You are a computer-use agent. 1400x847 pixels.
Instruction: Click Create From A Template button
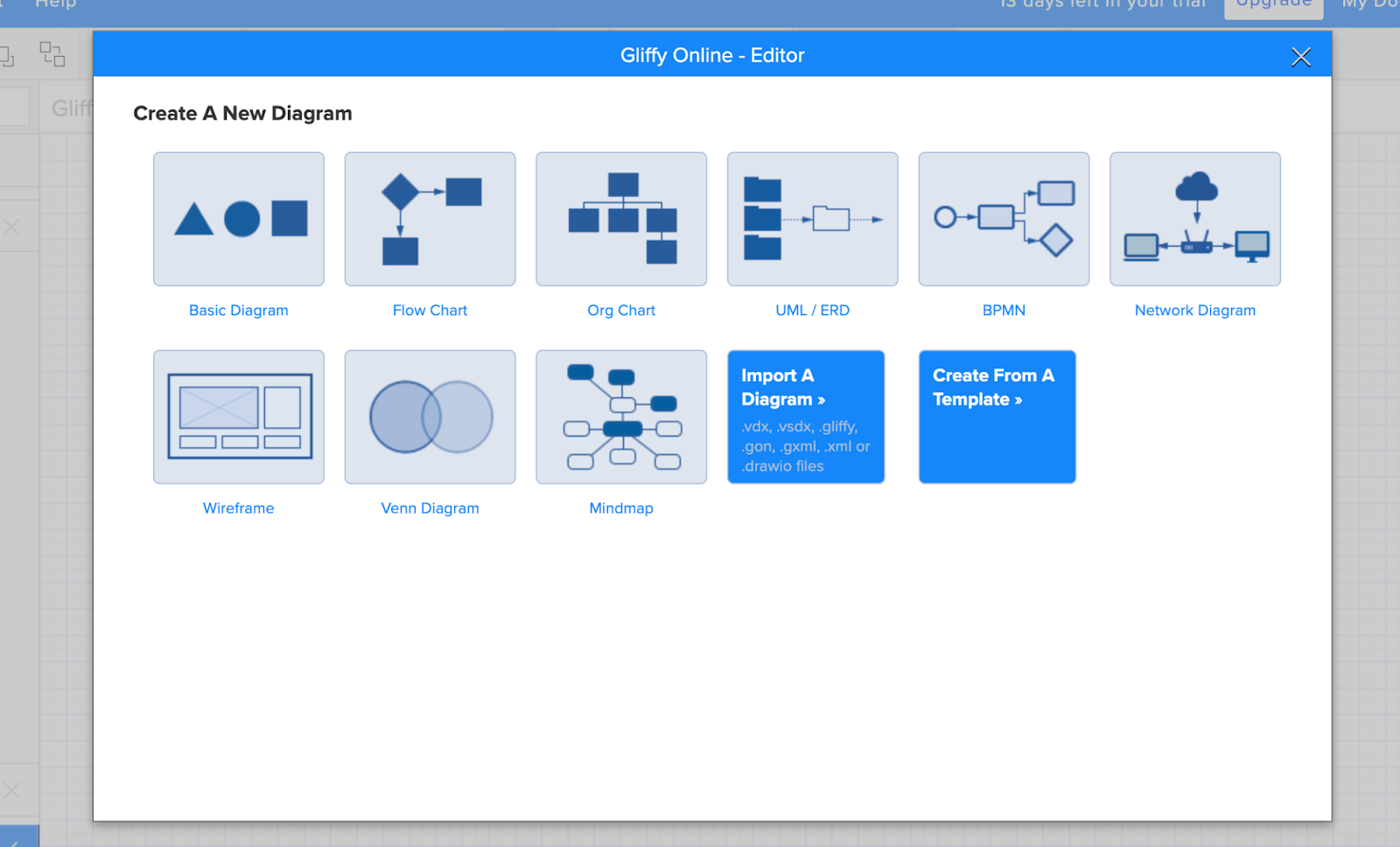click(x=997, y=416)
